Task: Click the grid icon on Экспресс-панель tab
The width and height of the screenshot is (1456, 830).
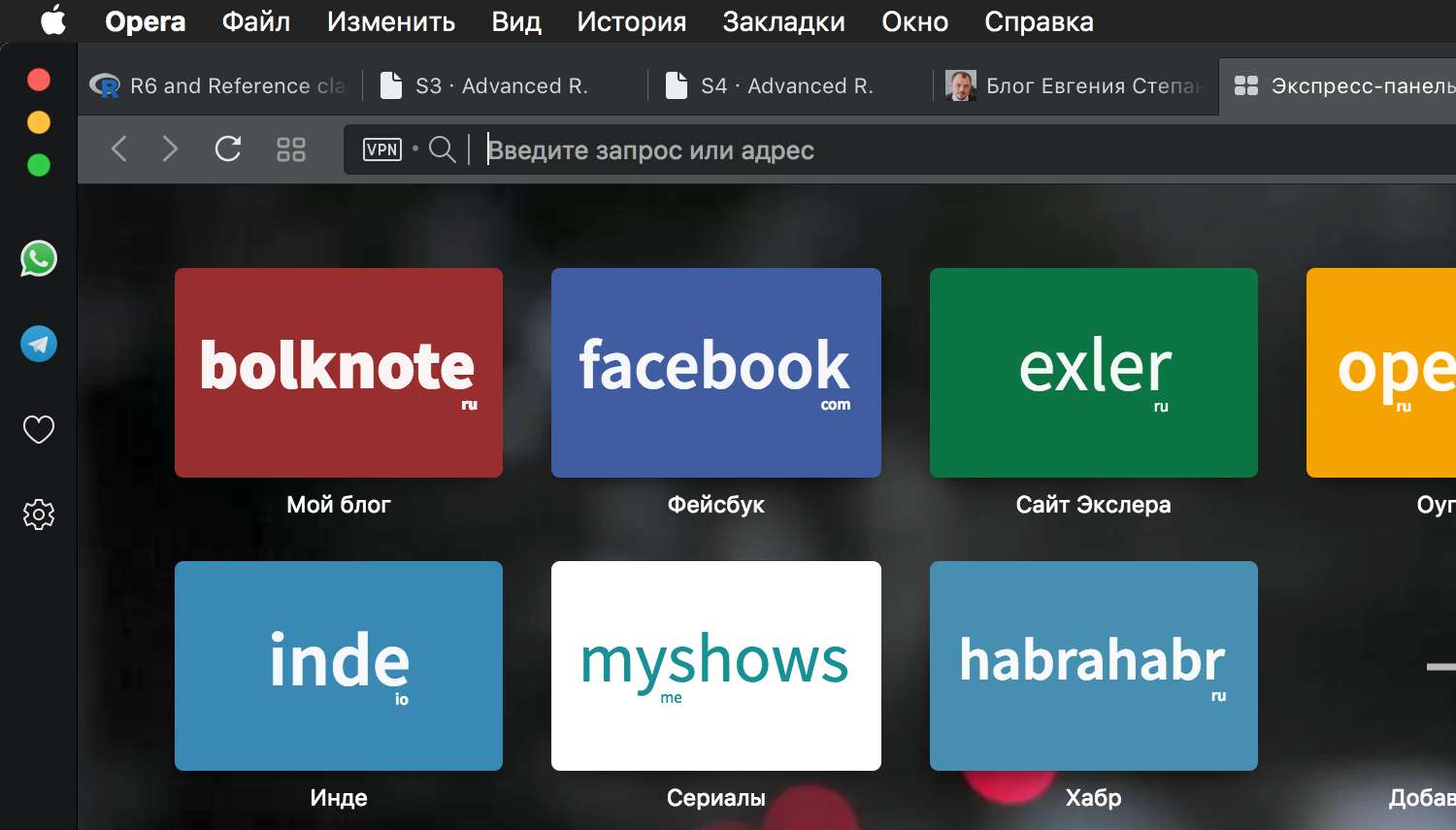Action: coord(1246,85)
